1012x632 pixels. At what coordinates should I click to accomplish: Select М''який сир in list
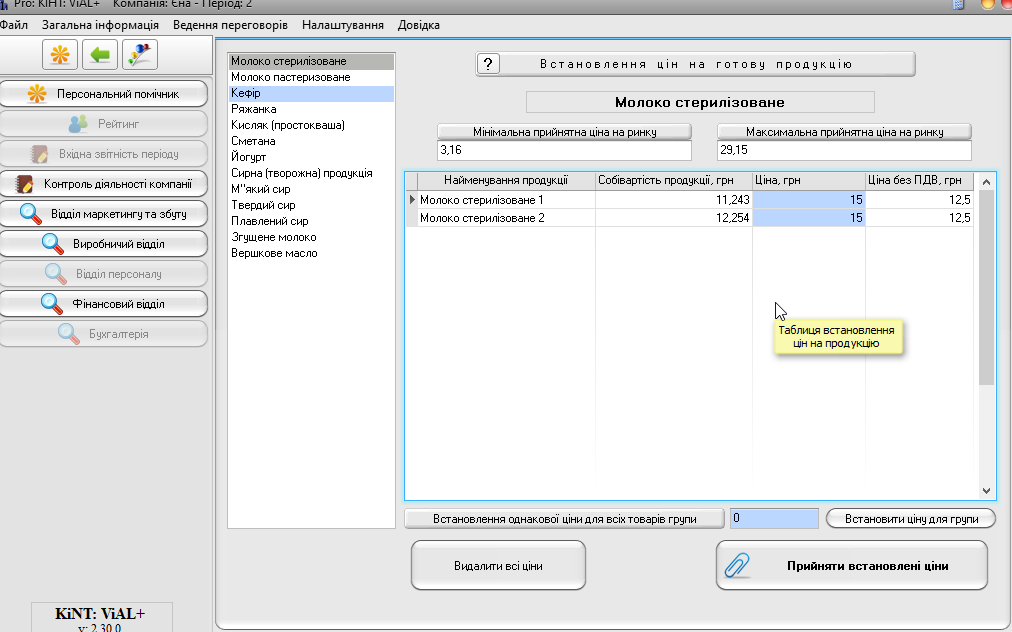click(x=311, y=189)
